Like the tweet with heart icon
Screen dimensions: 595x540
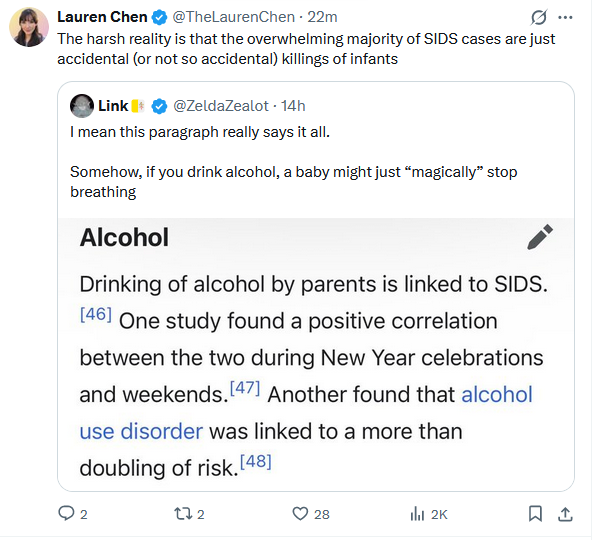(x=300, y=514)
